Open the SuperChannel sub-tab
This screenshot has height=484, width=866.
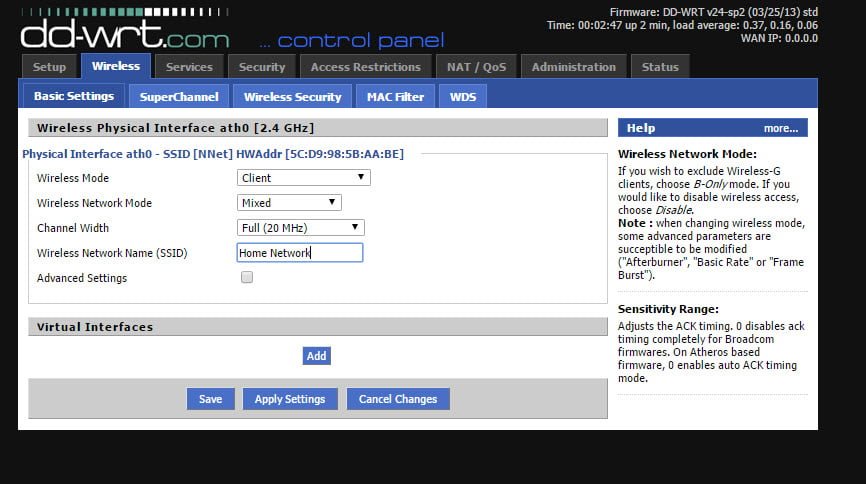(x=179, y=97)
